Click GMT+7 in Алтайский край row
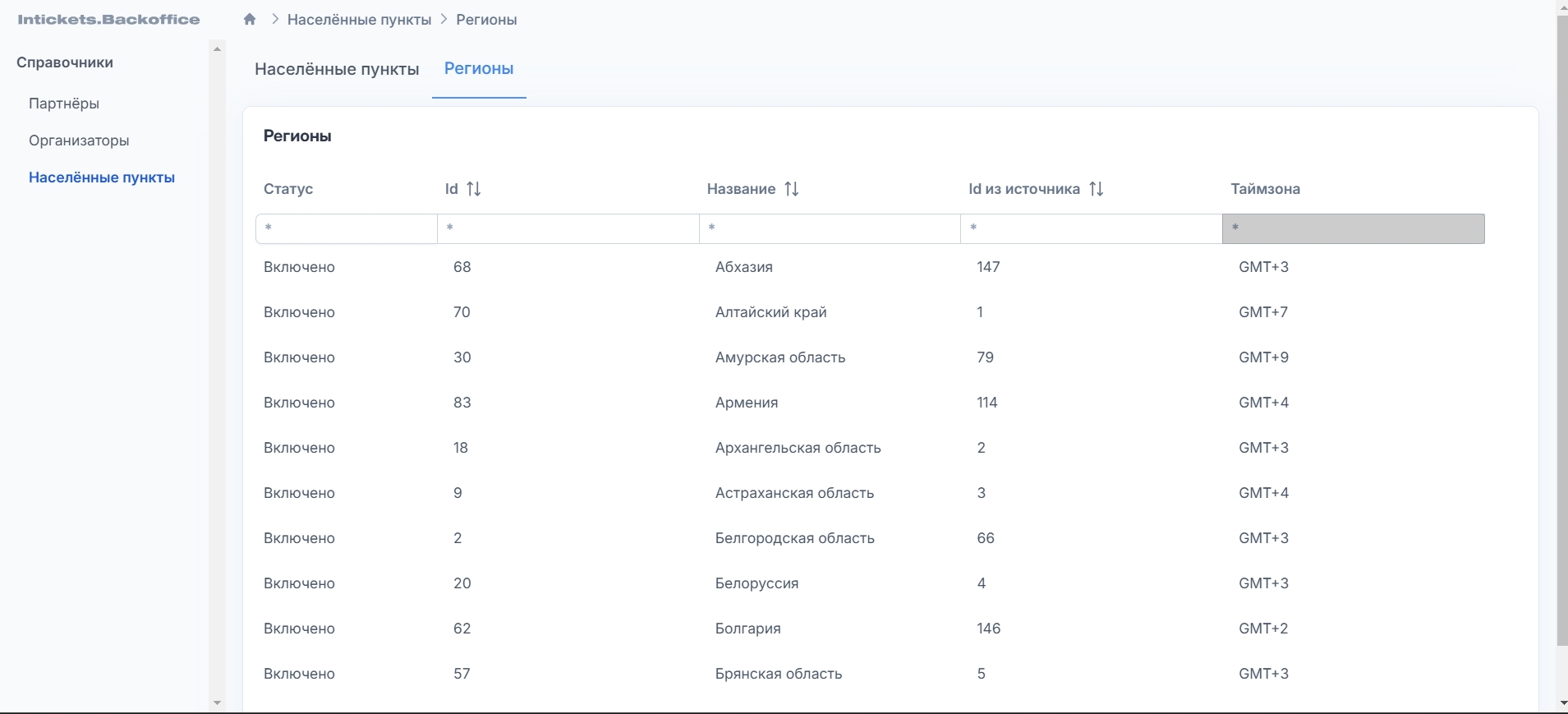 tap(1264, 312)
